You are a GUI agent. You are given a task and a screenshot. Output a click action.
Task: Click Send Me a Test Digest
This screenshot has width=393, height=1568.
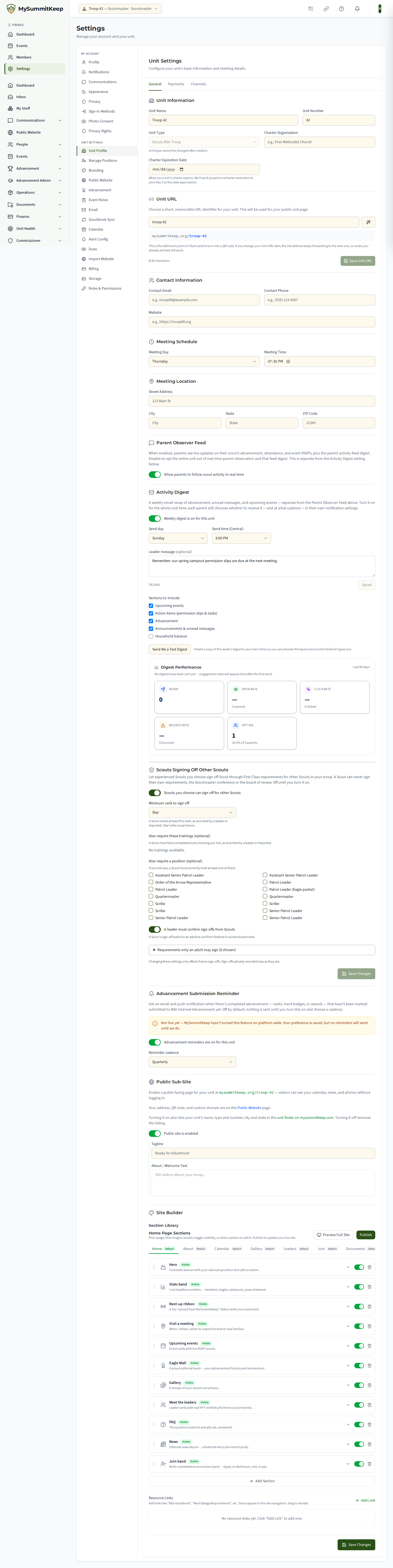click(170, 649)
